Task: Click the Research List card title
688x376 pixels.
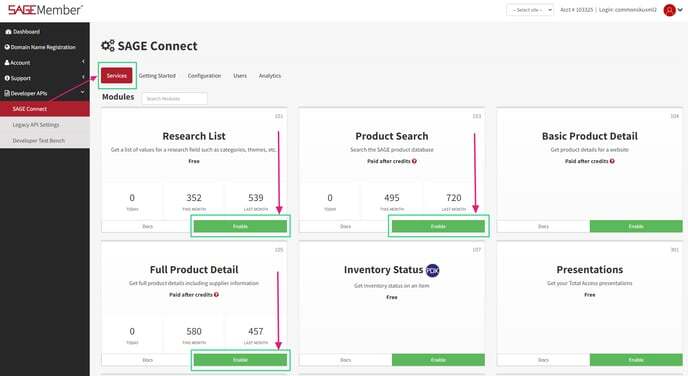Action: coord(194,136)
